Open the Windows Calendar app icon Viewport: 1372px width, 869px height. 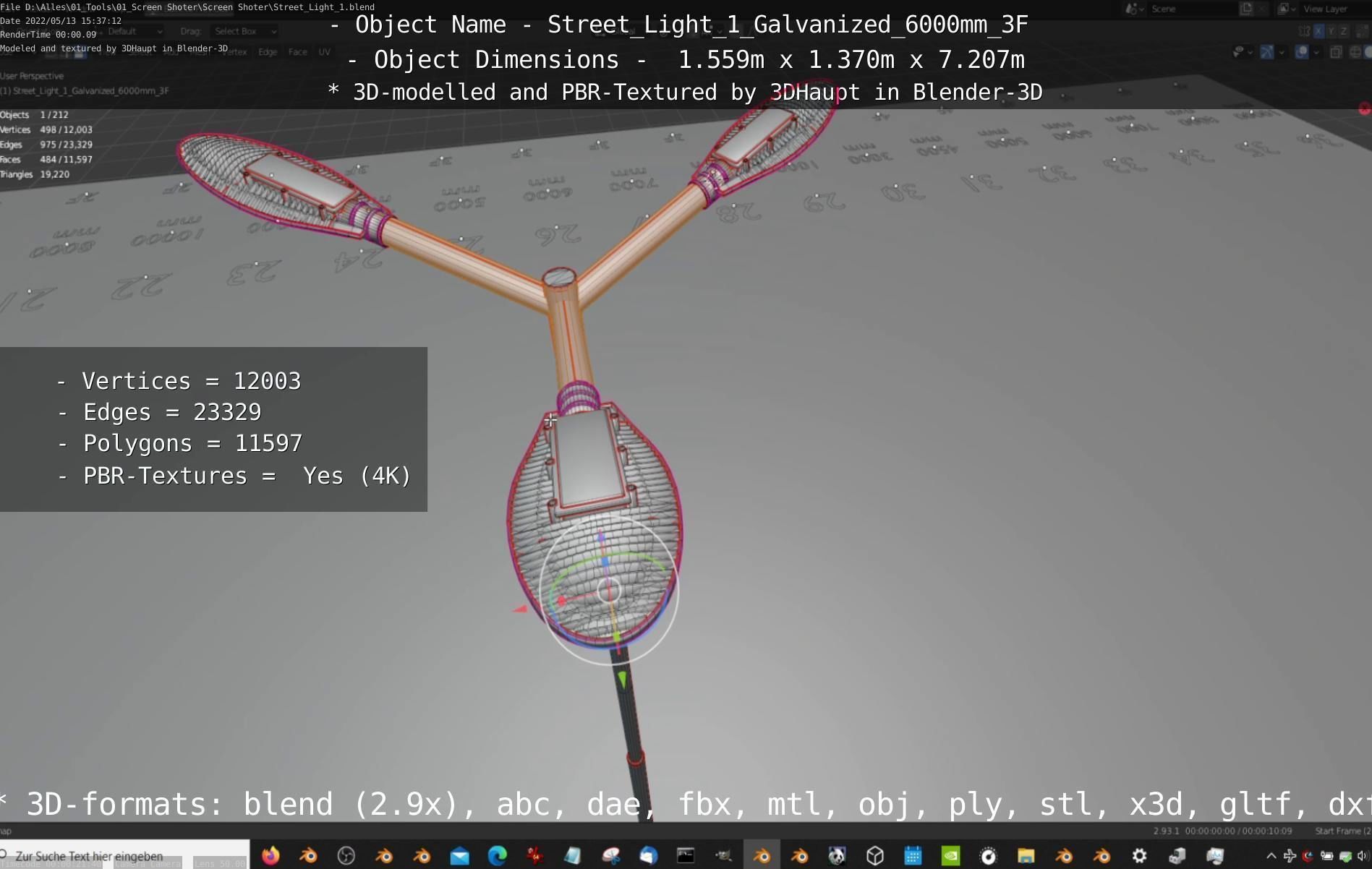(x=913, y=856)
